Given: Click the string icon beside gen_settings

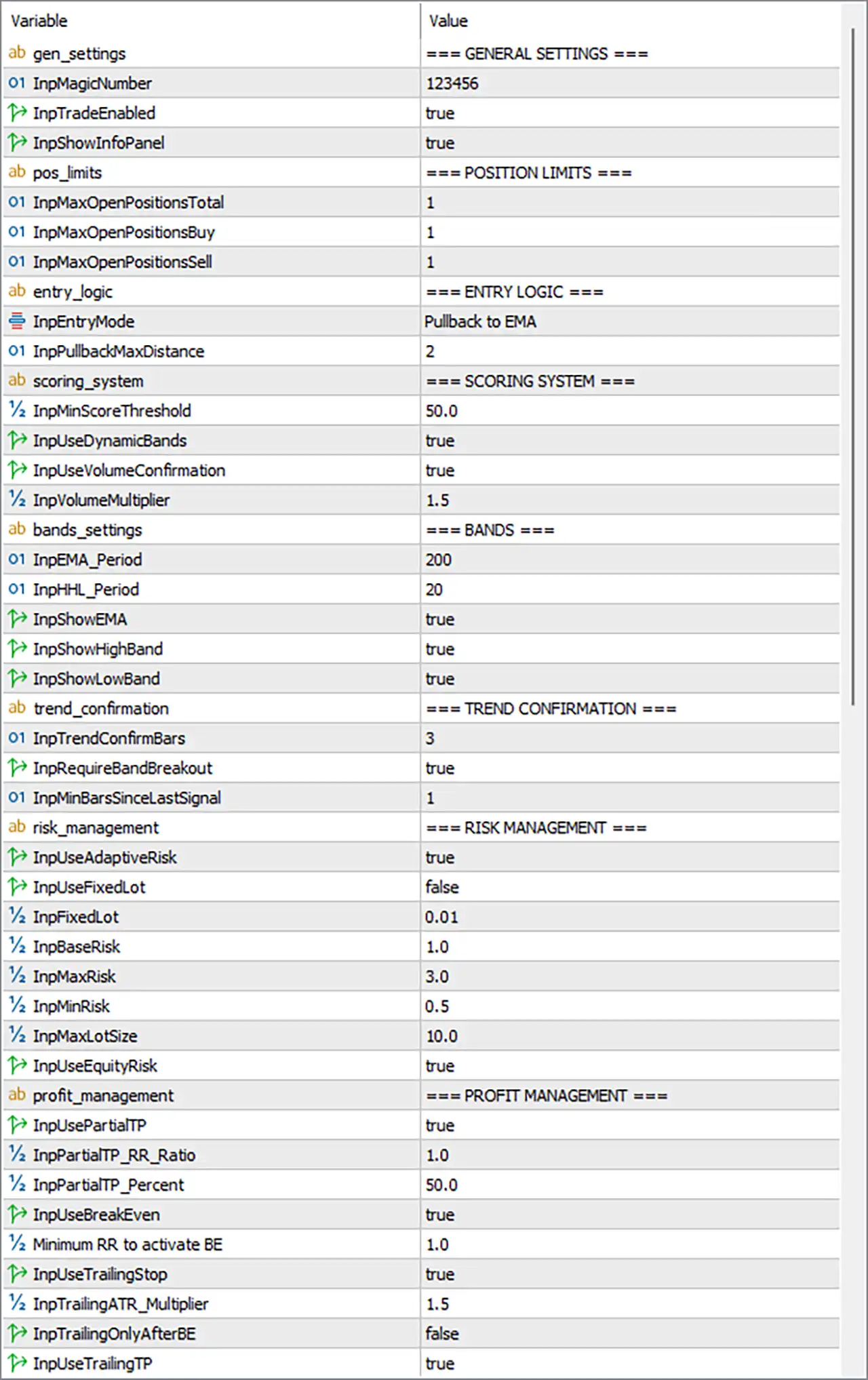Looking at the screenshot, I should coord(17,53).
